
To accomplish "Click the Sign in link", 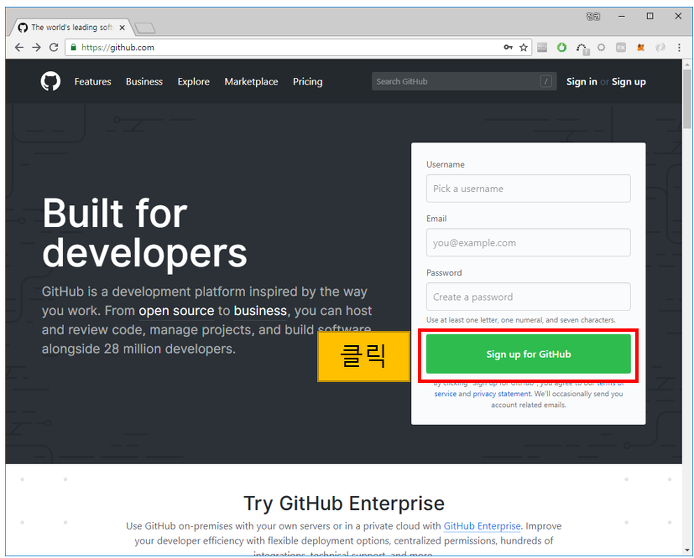I will tap(582, 81).
